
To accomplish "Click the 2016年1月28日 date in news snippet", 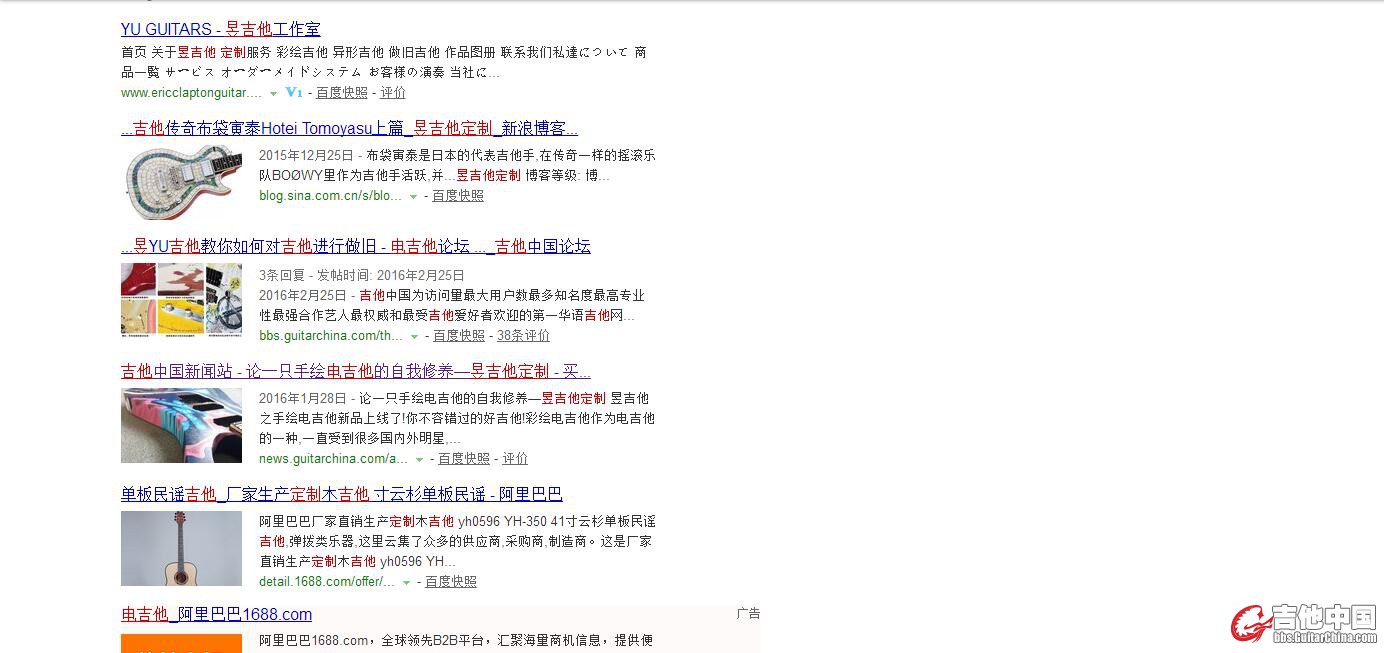I will 303,398.
